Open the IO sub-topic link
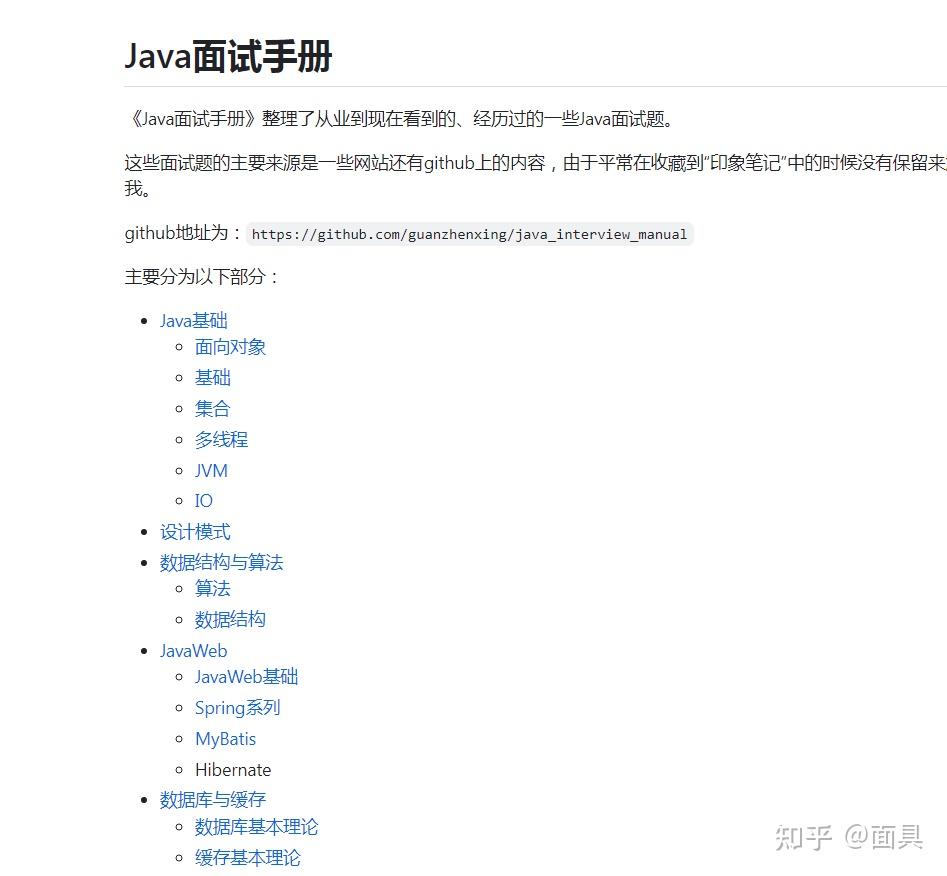 click(203, 500)
